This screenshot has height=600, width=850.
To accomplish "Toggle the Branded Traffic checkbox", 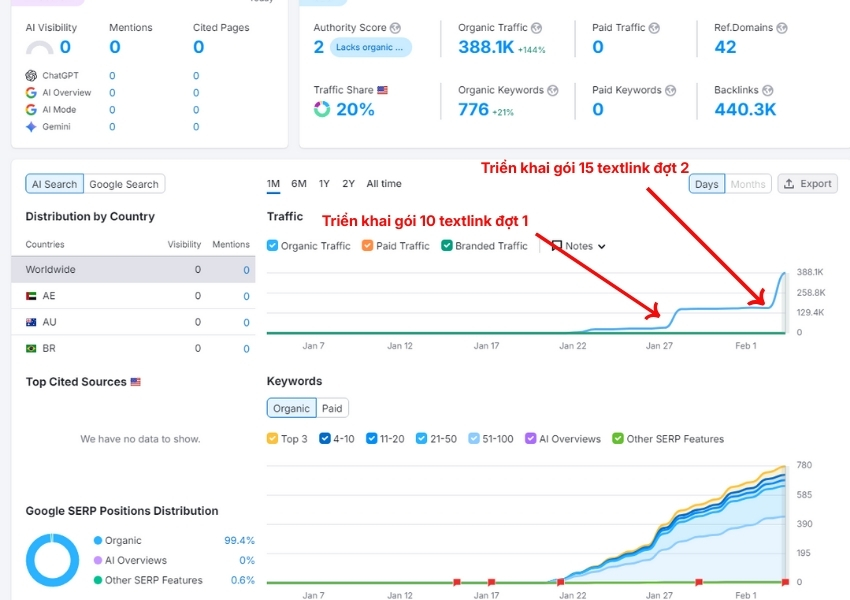I will 447,246.
